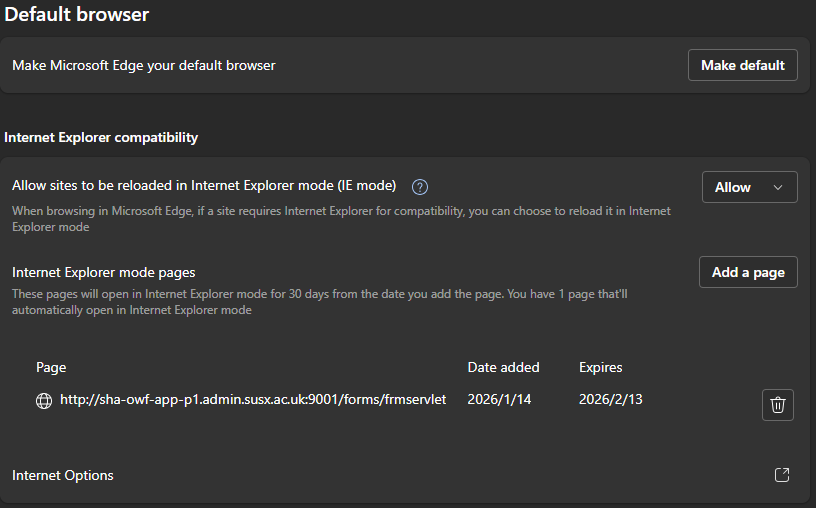The height and width of the screenshot is (508, 816).
Task: Select the http://sha-owf-app-p1.admin.susx.ac.uk:9001/forms/frmservlet URL text
Action: click(253, 399)
